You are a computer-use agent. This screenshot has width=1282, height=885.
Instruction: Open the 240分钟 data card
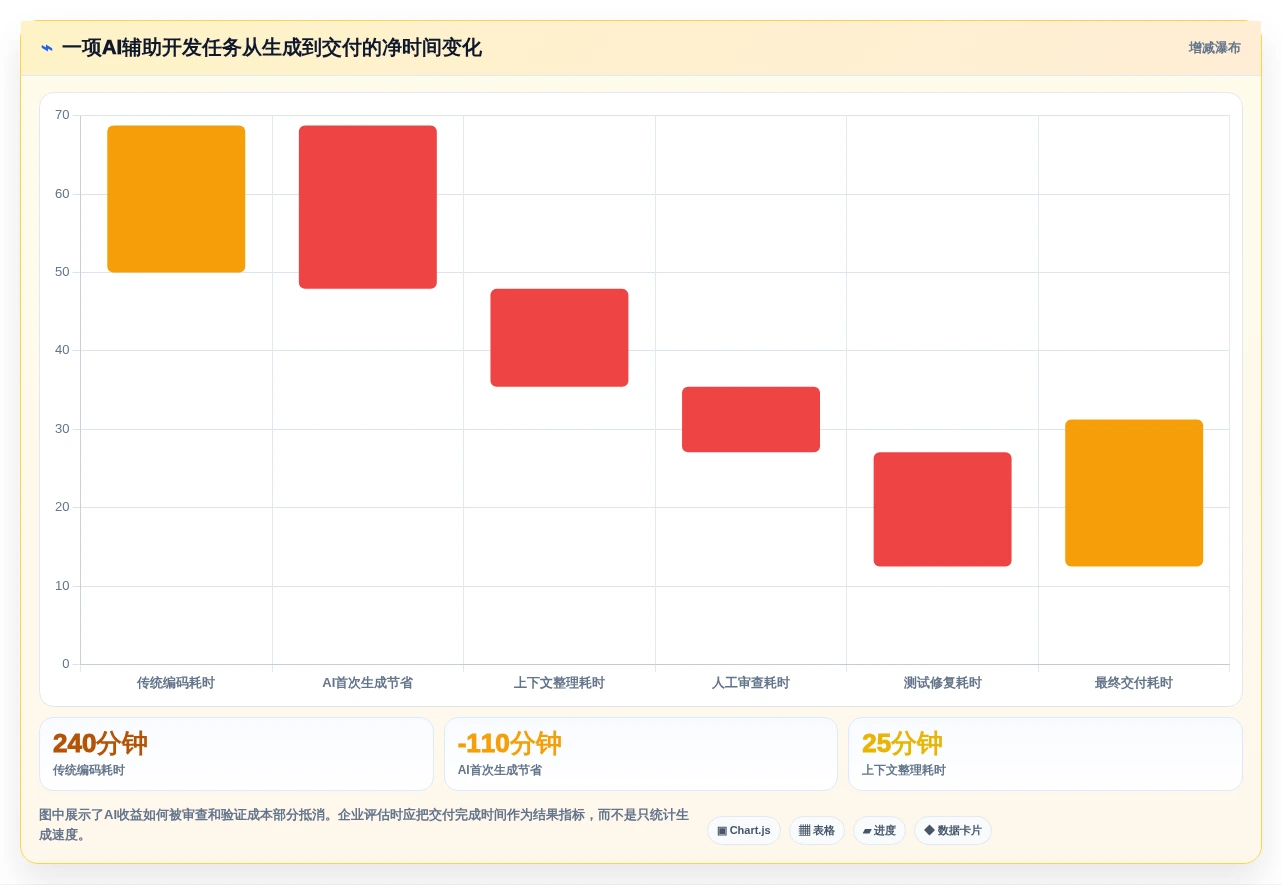[x=236, y=754]
